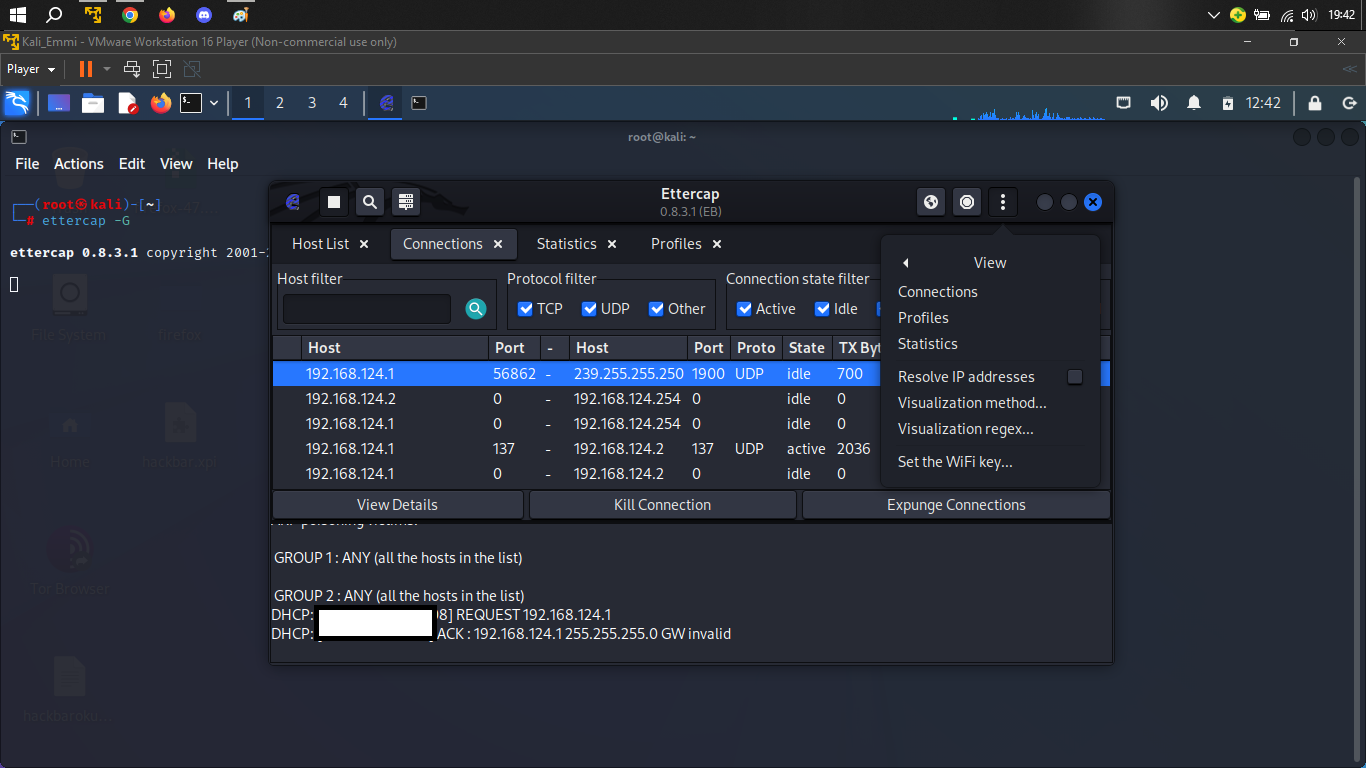Switch to Kali workspace 2

[x=280, y=103]
